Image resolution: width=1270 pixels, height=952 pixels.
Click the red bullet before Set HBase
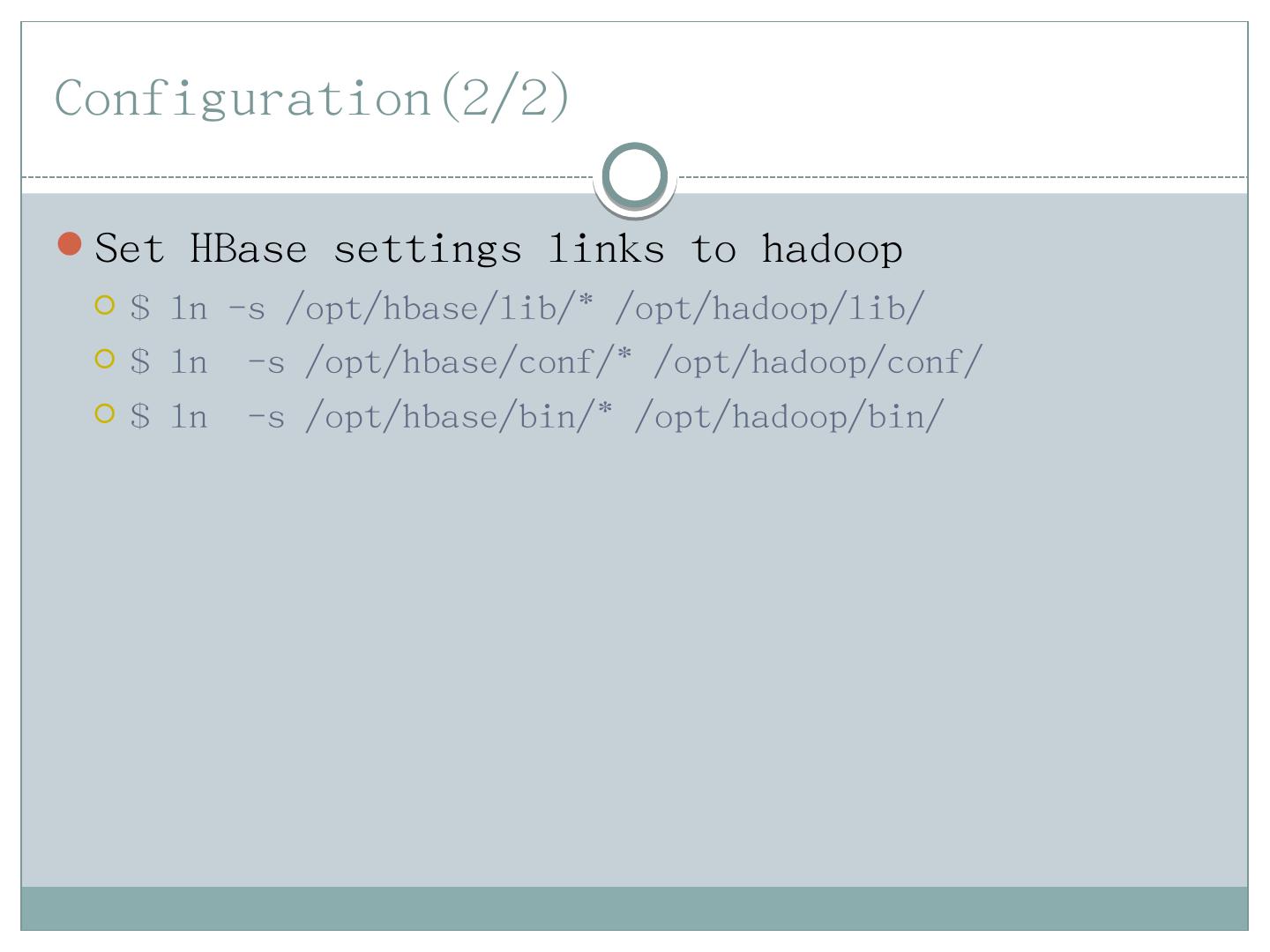70,243
